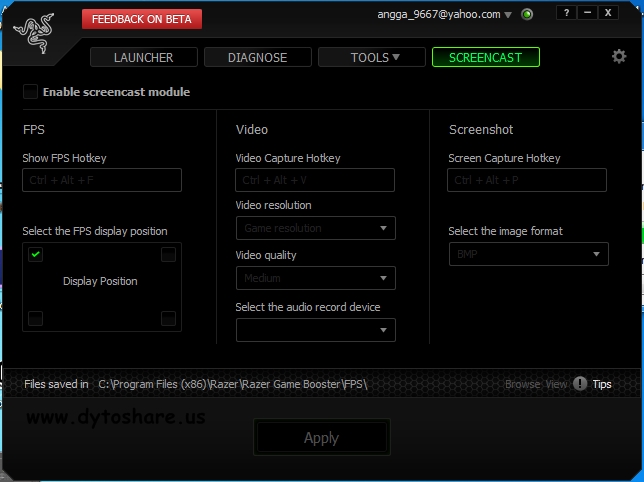Click the FEEDBACK ON BETA button
Image resolution: width=644 pixels, height=482 pixels.
coord(142,19)
